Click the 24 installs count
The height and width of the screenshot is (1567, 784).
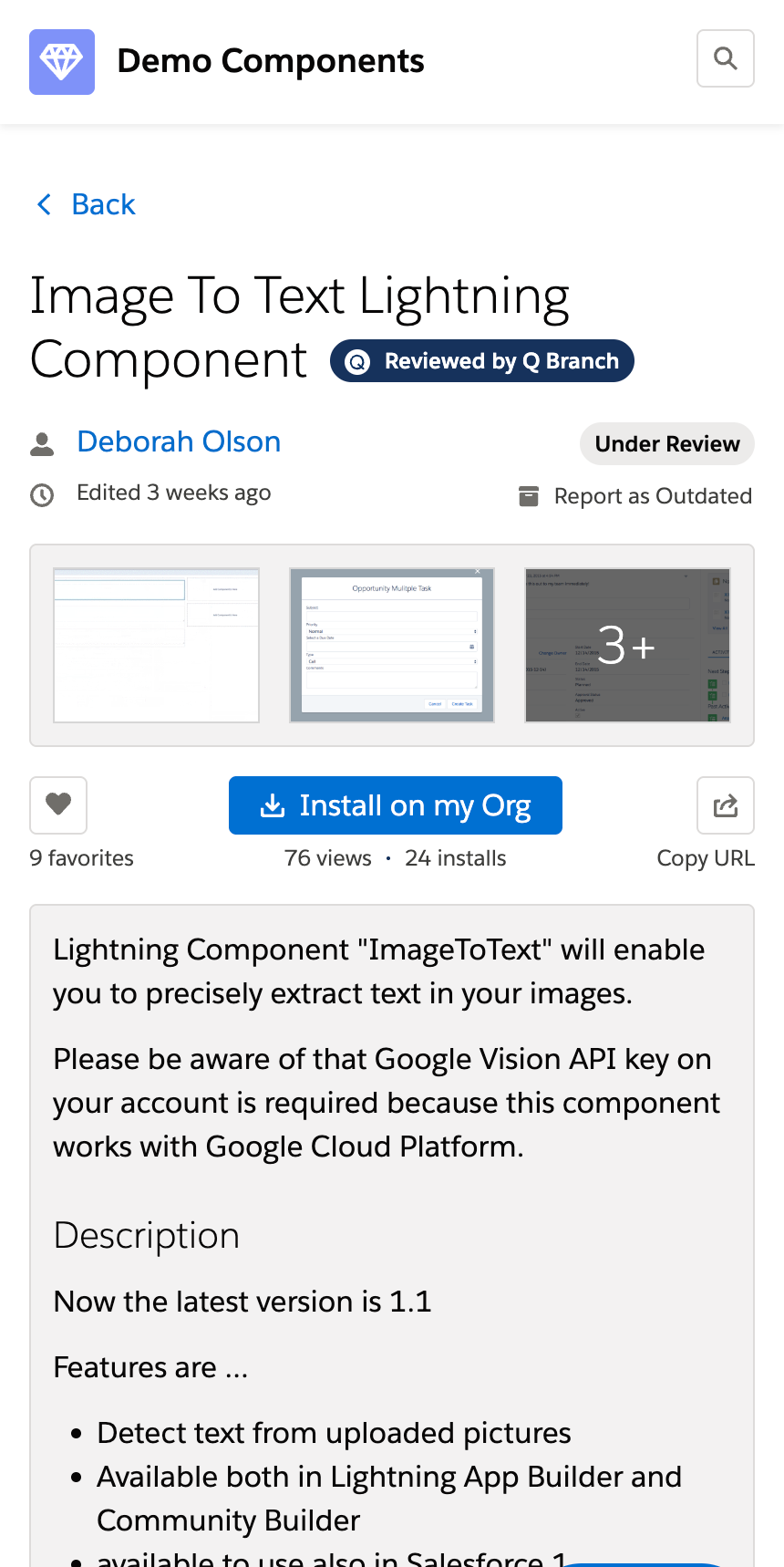click(456, 858)
